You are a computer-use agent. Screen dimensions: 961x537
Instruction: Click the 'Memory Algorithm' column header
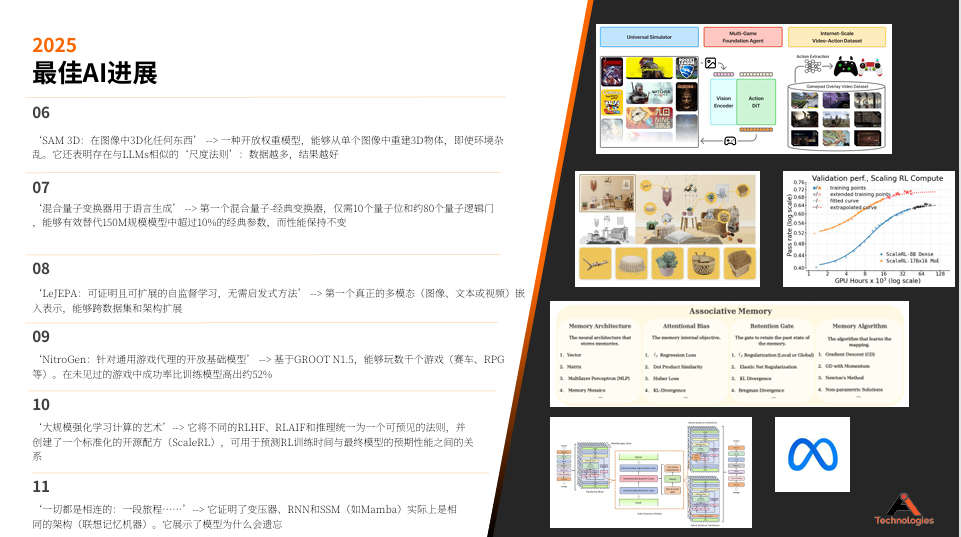tap(859, 326)
